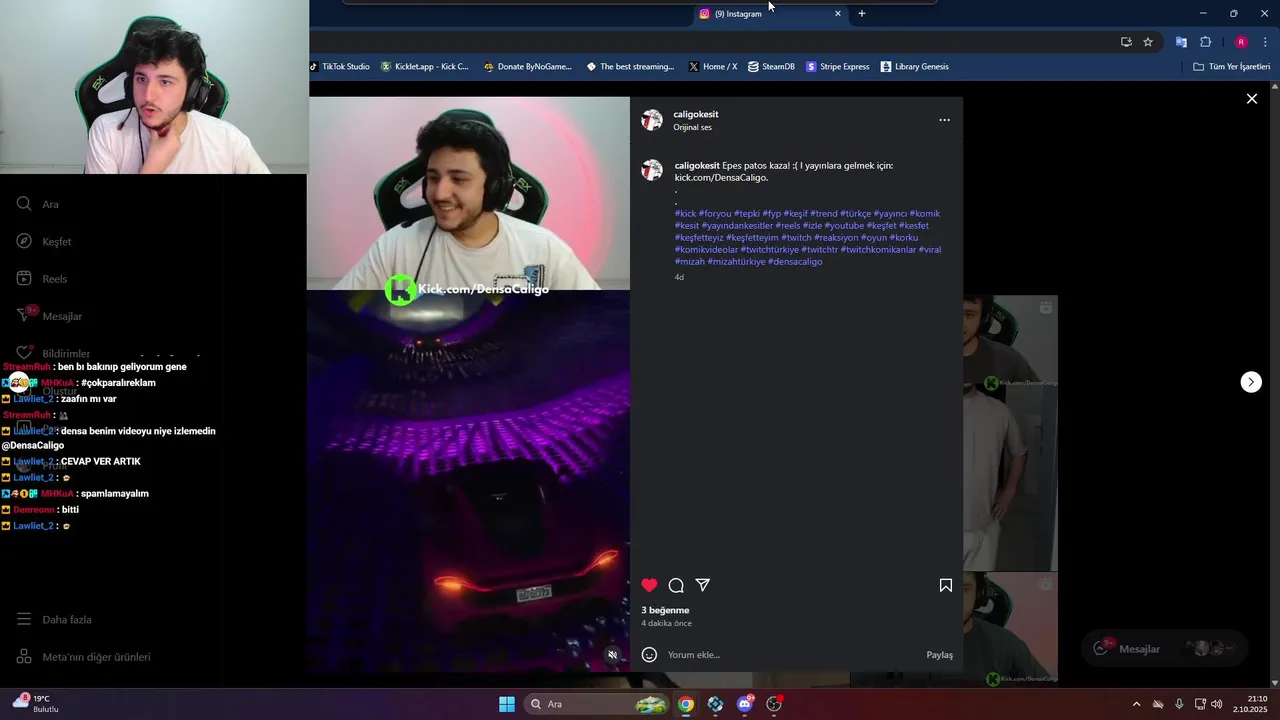This screenshot has width=1280, height=720.
Task: Open the comment bubble icon
Action: [x=676, y=585]
